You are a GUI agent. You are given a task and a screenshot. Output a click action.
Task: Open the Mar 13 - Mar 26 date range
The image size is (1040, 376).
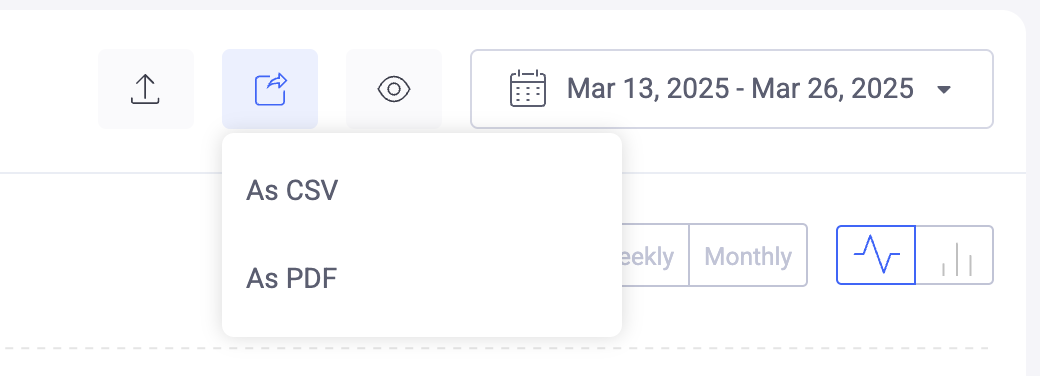coord(732,89)
